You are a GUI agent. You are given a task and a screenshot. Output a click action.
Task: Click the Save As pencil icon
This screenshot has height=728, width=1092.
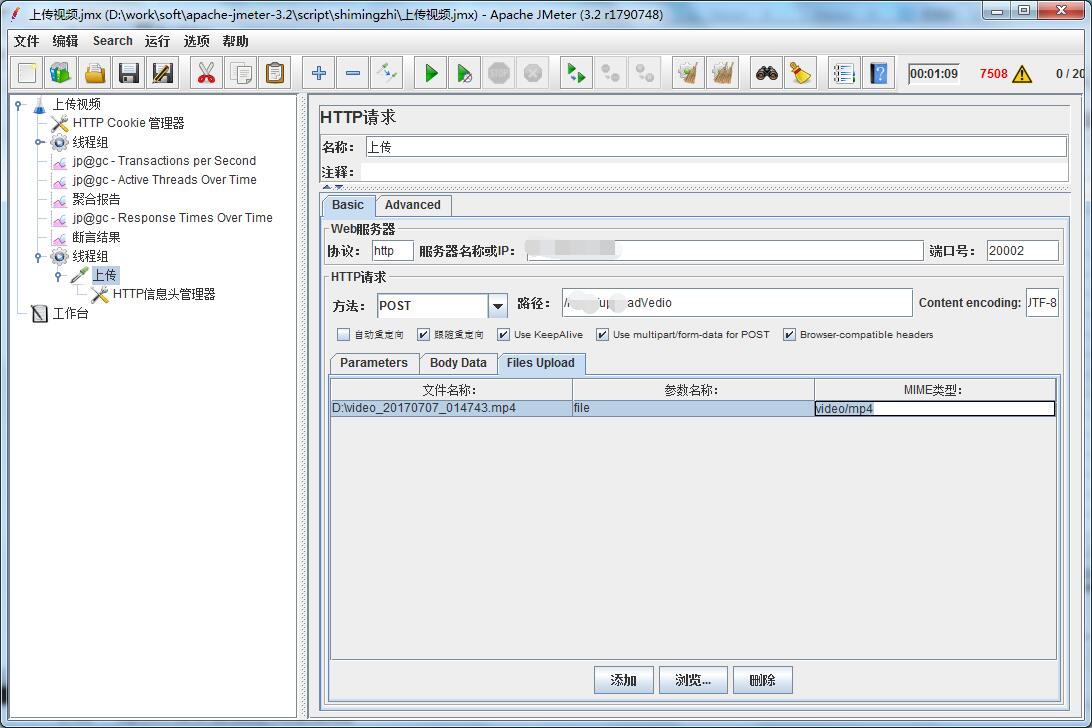[x=162, y=73]
